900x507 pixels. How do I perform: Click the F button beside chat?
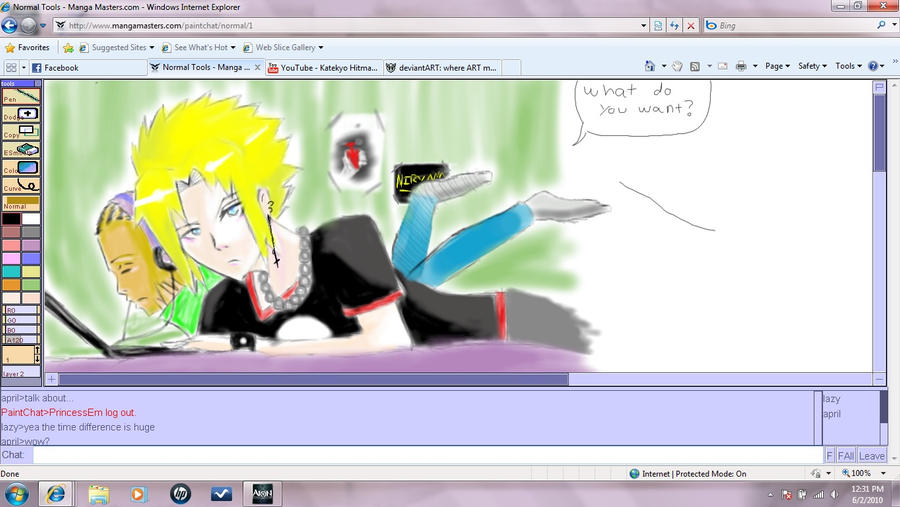829,456
